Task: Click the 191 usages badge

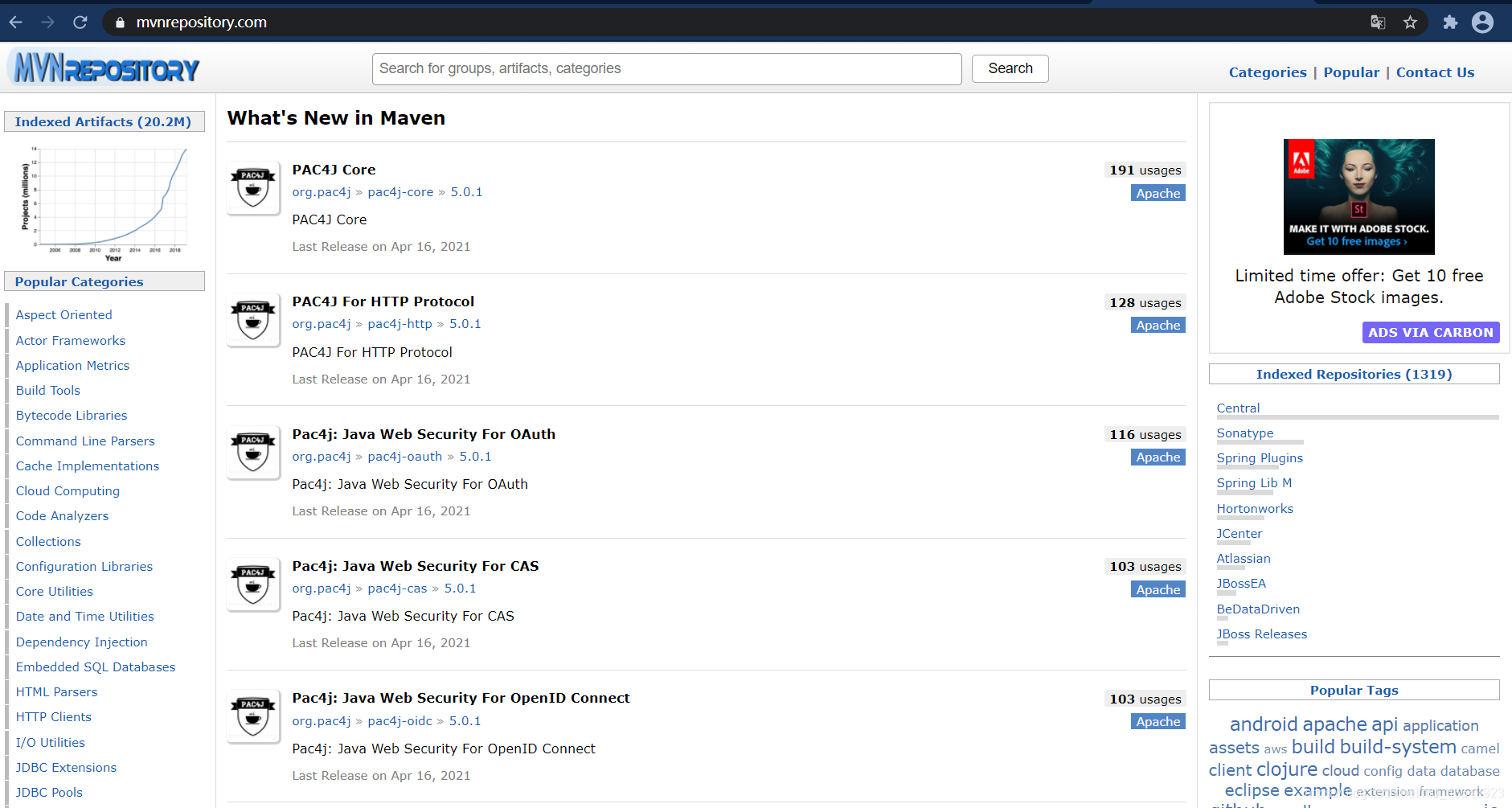Action: [x=1145, y=170]
